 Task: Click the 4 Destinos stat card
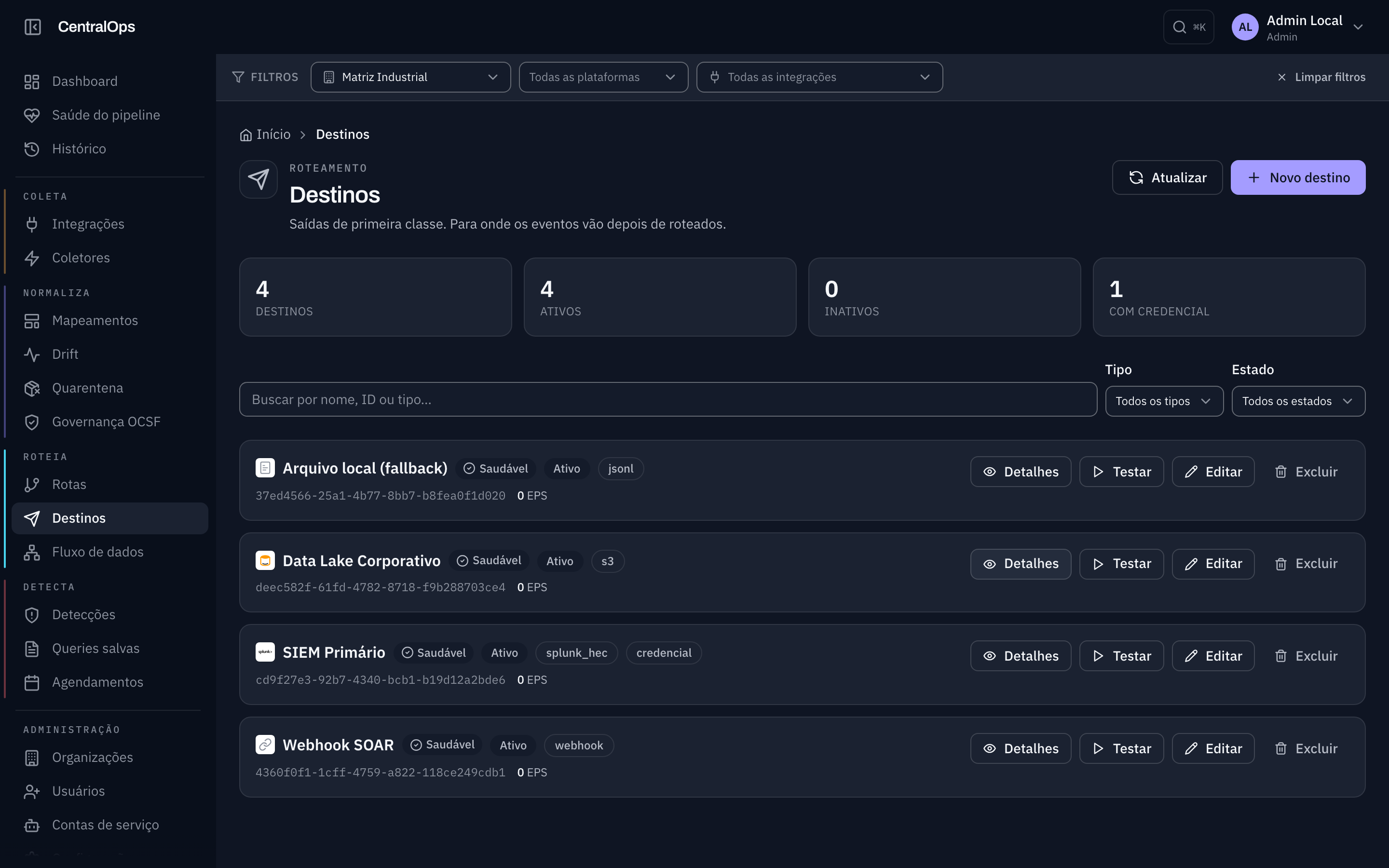click(375, 297)
